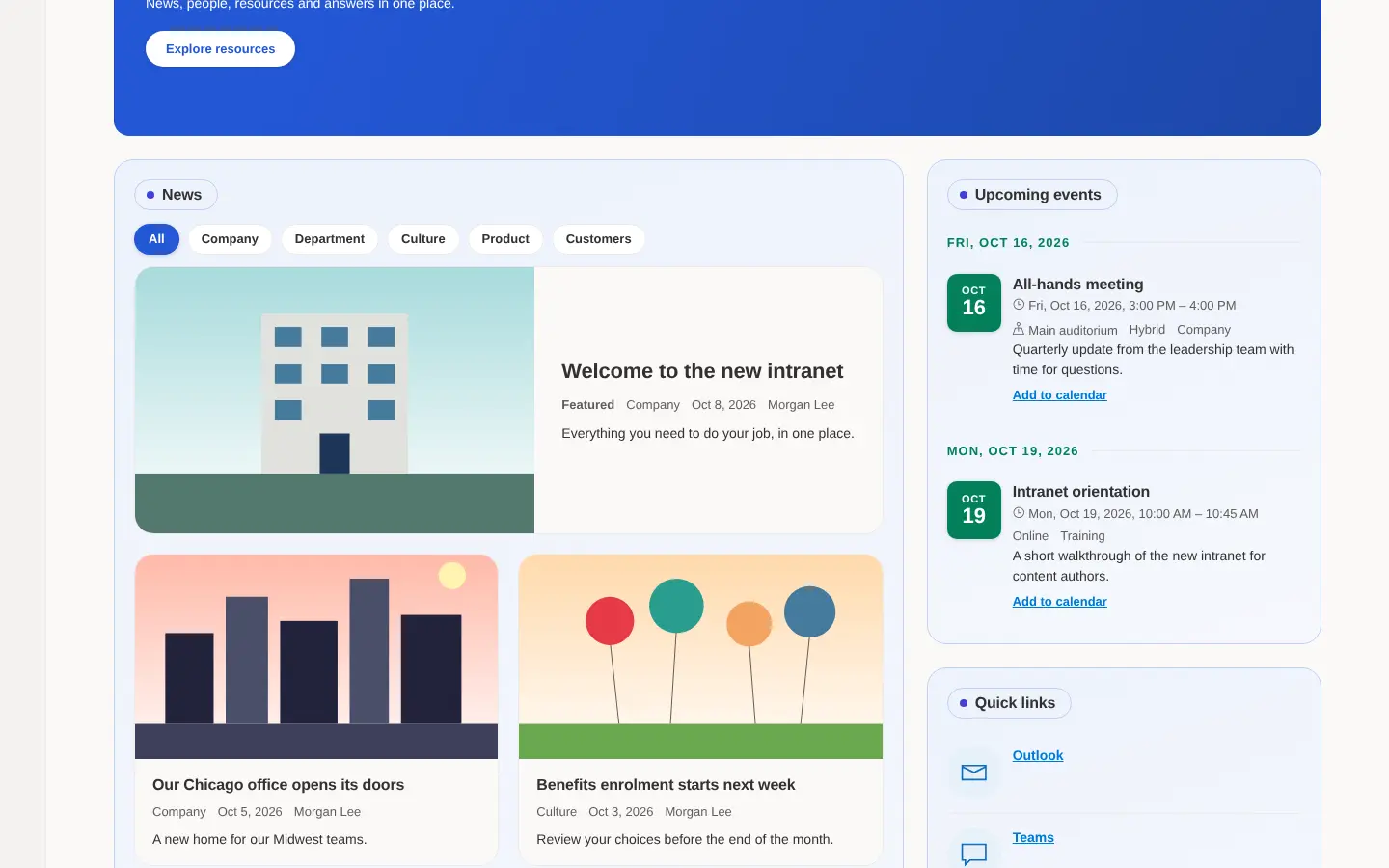
Task: Open the Outlook quick link
Action: 1038,756
